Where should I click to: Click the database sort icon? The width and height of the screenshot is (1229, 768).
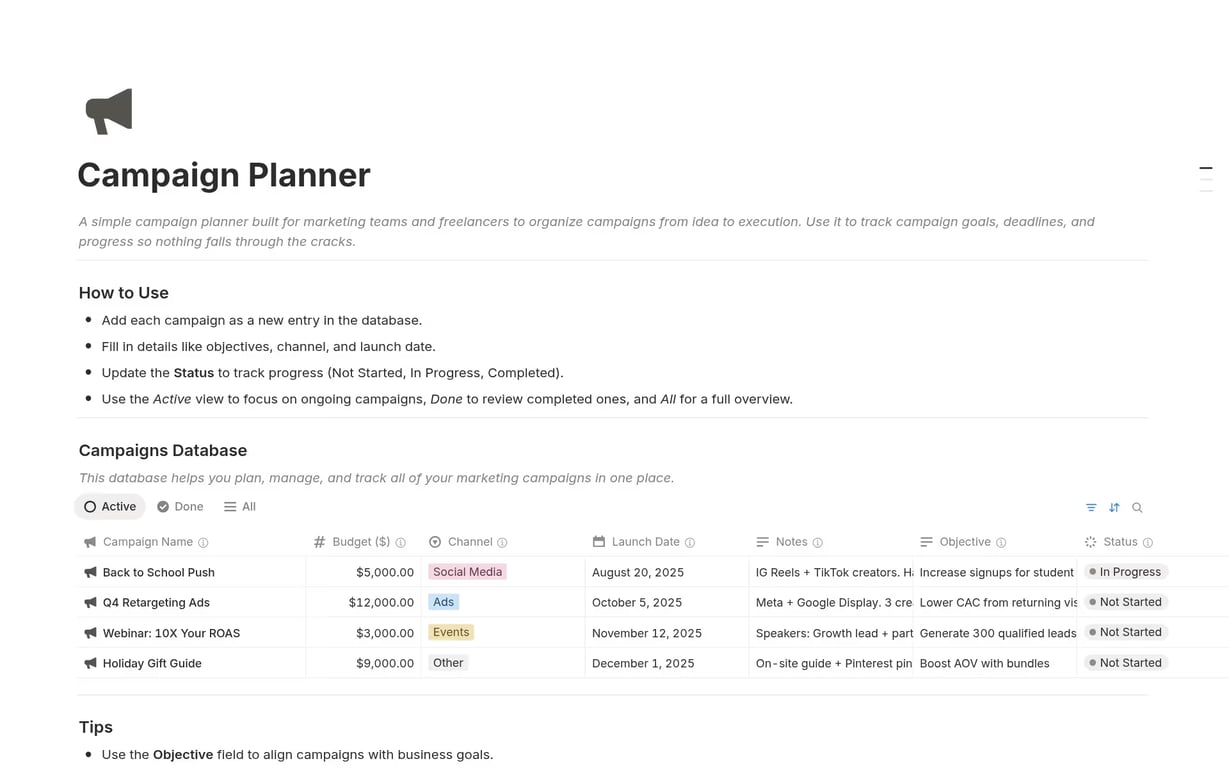point(1114,508)
